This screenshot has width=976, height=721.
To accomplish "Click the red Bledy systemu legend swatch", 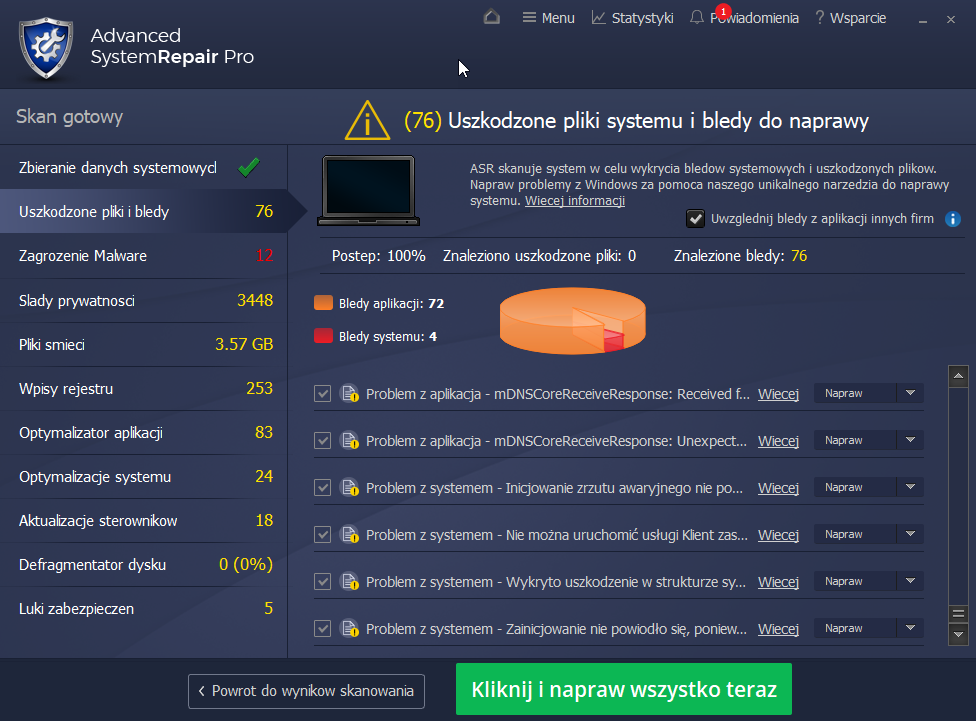I will [x=324, y=336].
